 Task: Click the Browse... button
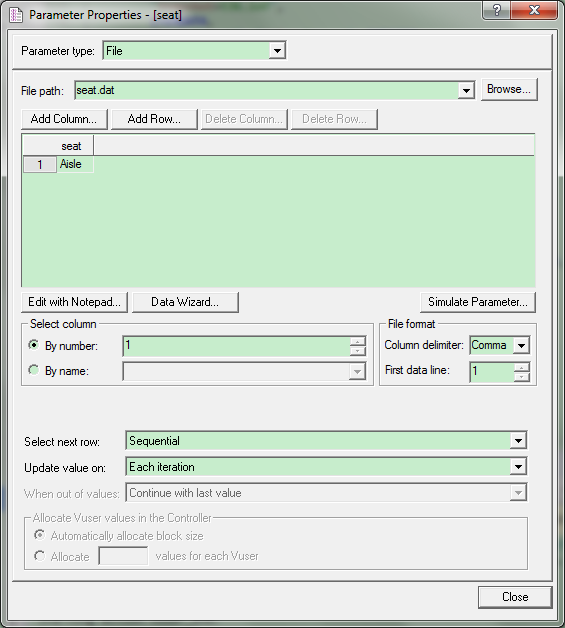509,89
